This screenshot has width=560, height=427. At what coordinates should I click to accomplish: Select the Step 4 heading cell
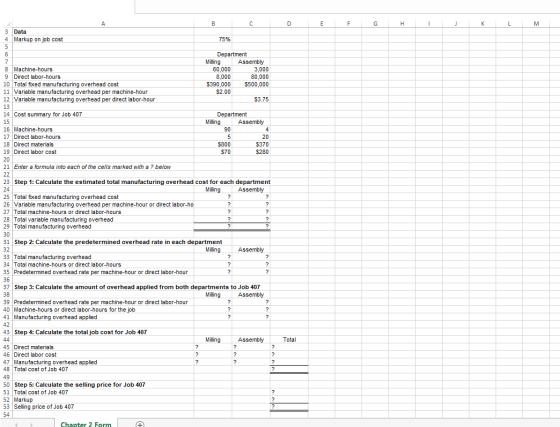pyautogui.click(x=103, y=332)
